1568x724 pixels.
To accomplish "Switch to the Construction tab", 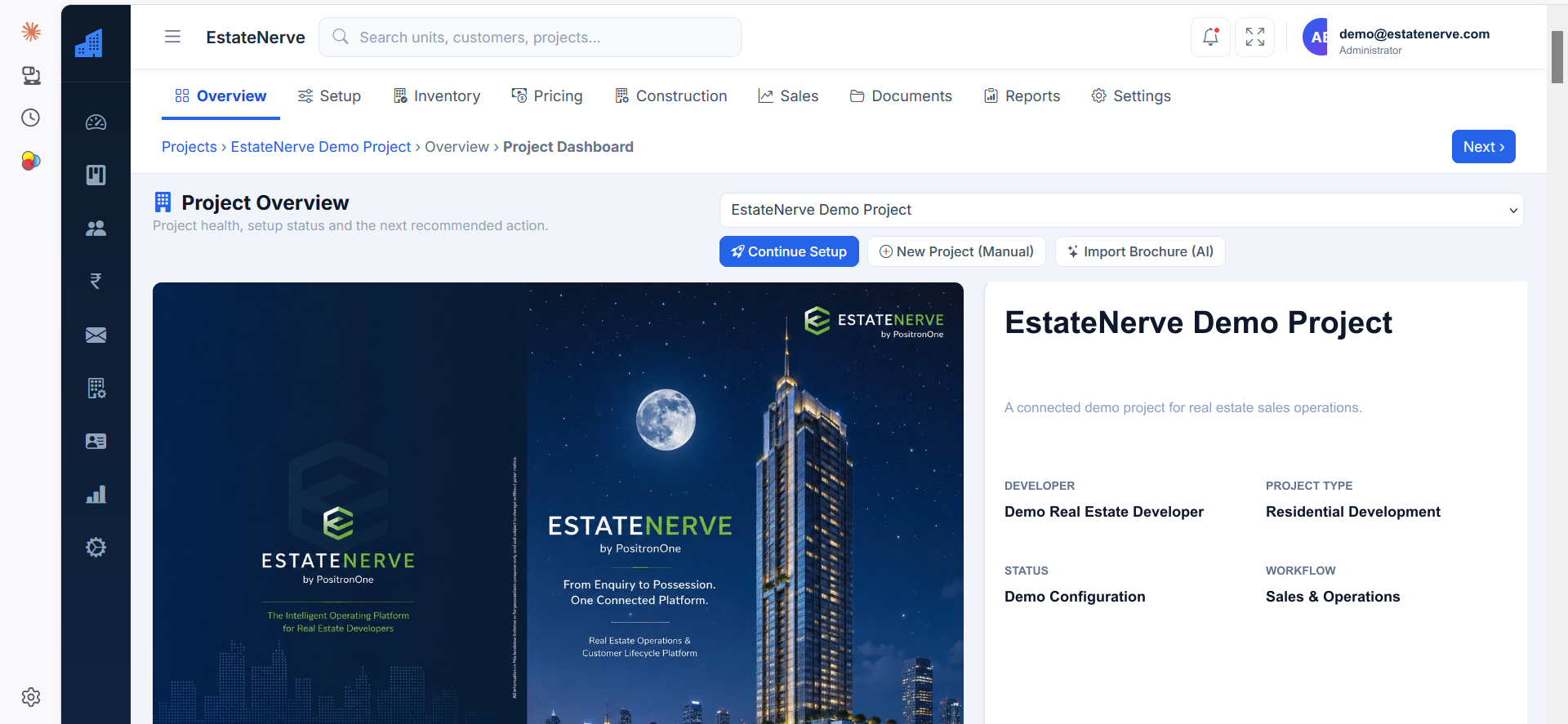I will tap(671, 96).
